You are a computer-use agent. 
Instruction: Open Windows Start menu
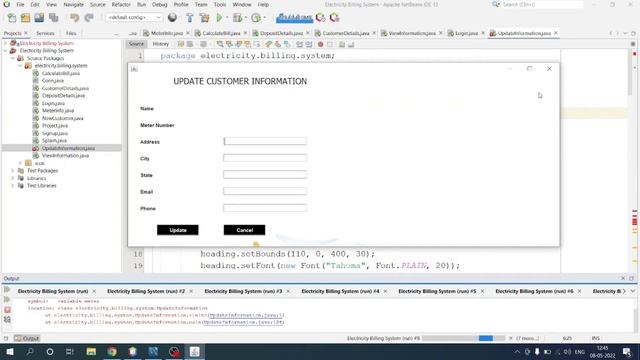[x=10, y=351]
